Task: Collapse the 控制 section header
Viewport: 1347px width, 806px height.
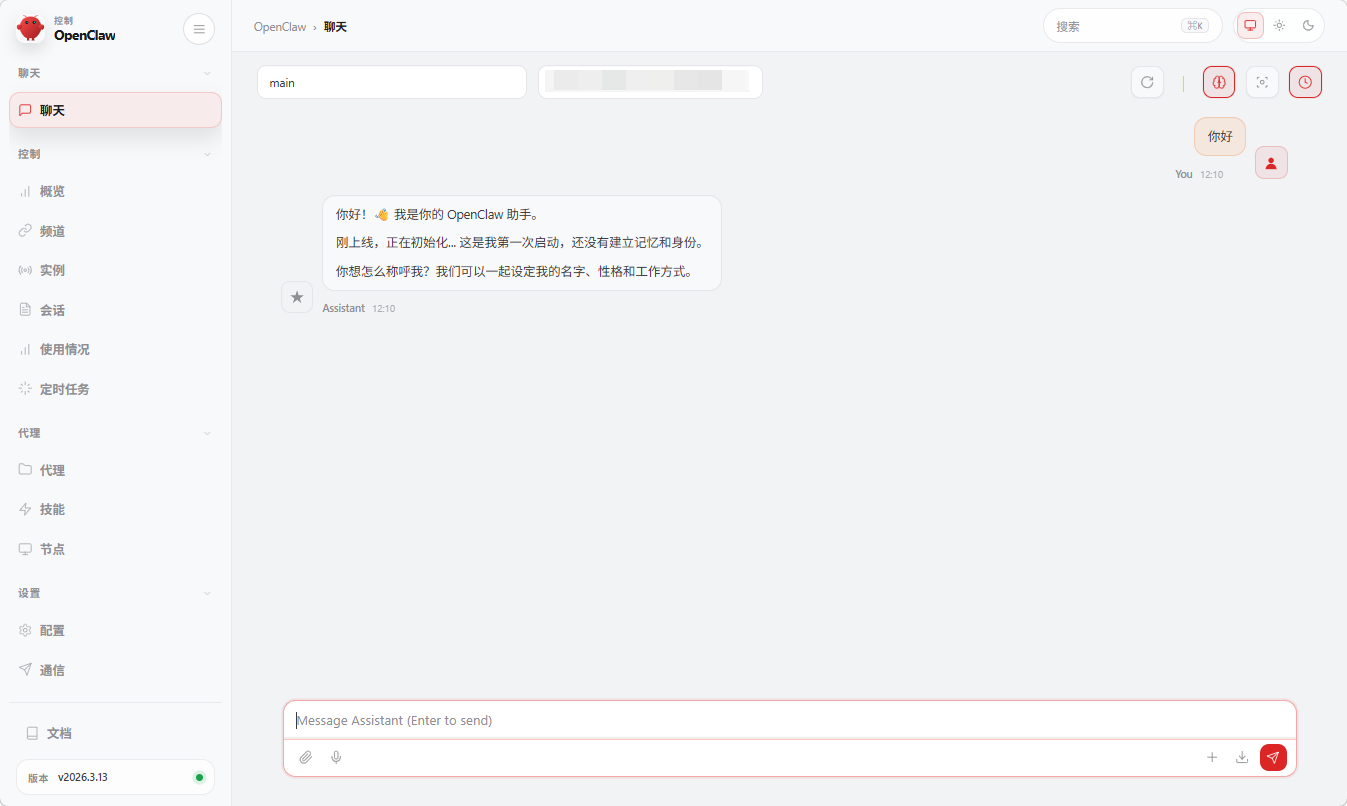Action: pyautogui.click(x=115, y=154)
